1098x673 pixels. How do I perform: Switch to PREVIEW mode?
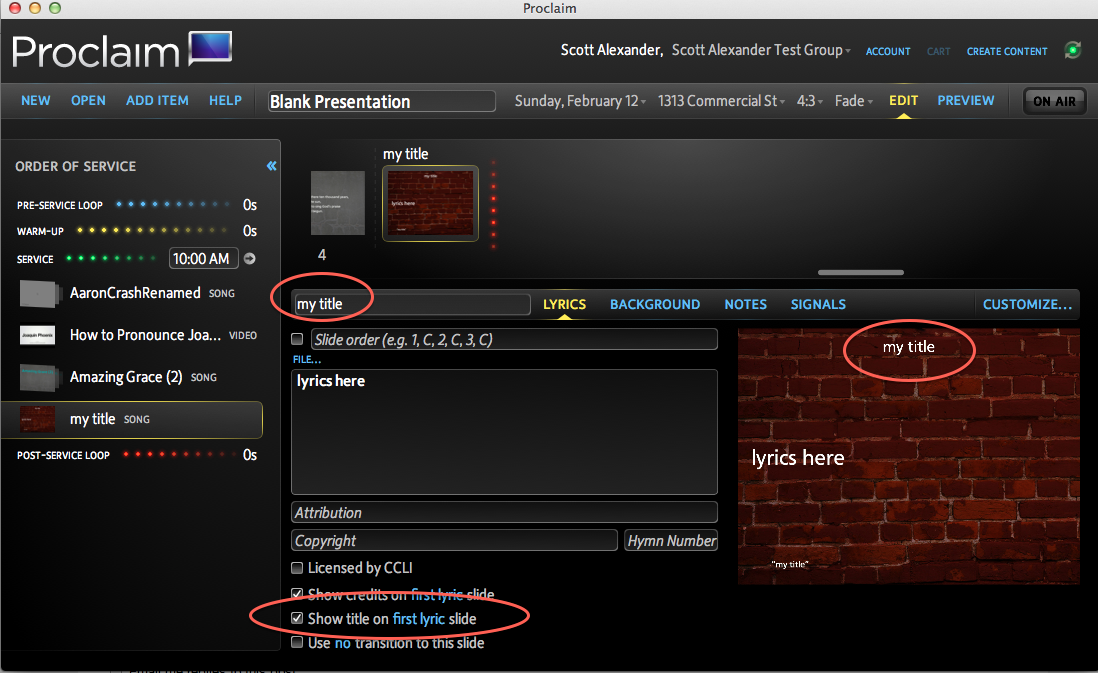click(966, 101)
